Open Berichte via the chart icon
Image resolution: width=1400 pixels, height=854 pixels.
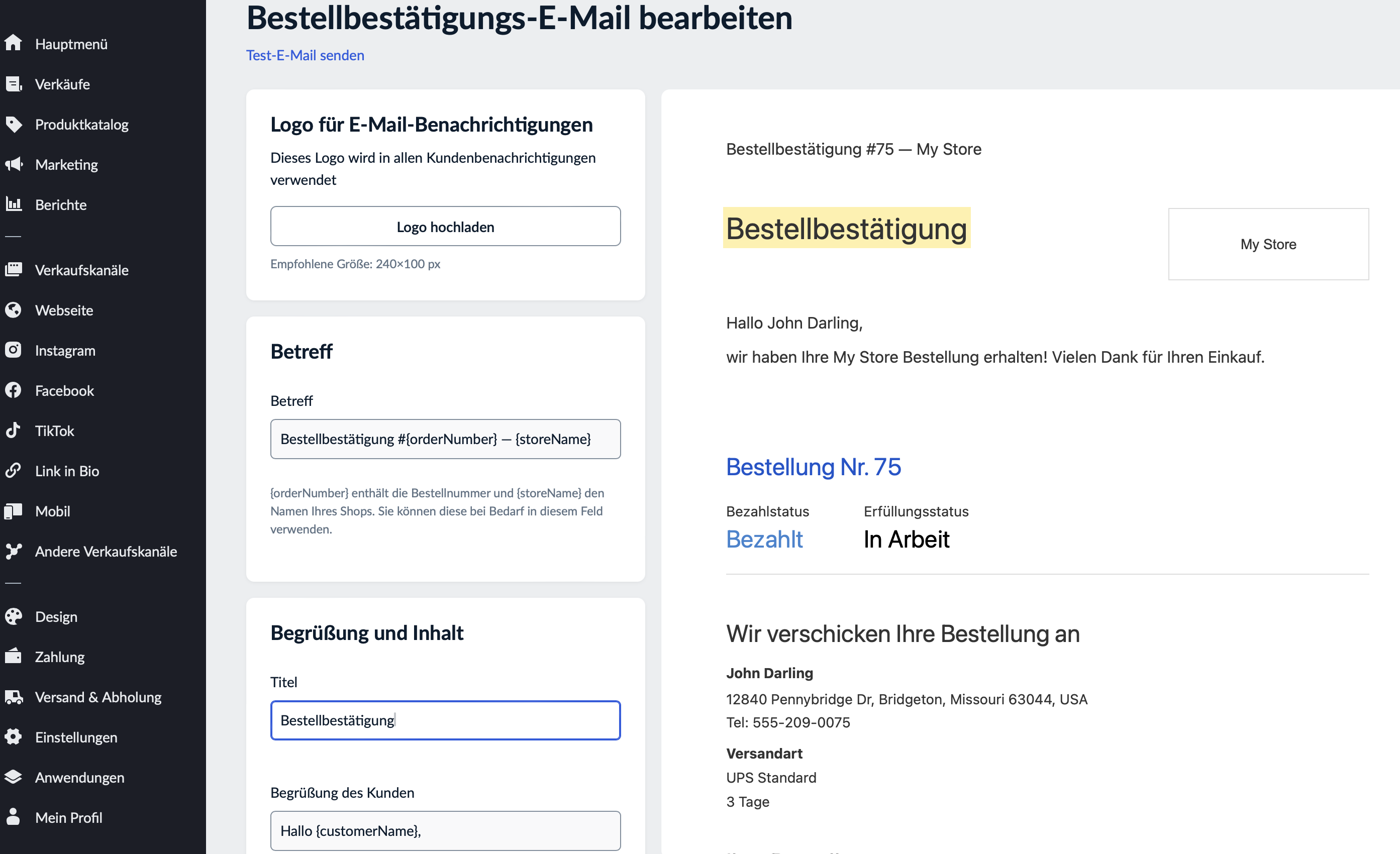13,204
